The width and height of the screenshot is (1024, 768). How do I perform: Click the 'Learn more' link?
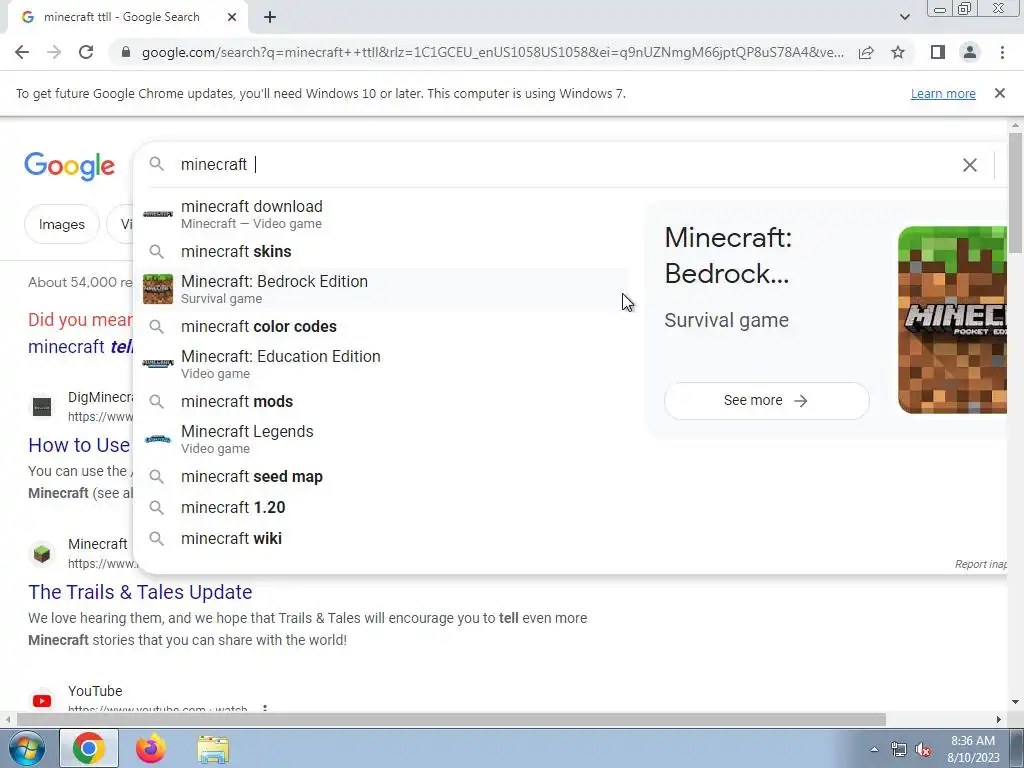[943, 93]
